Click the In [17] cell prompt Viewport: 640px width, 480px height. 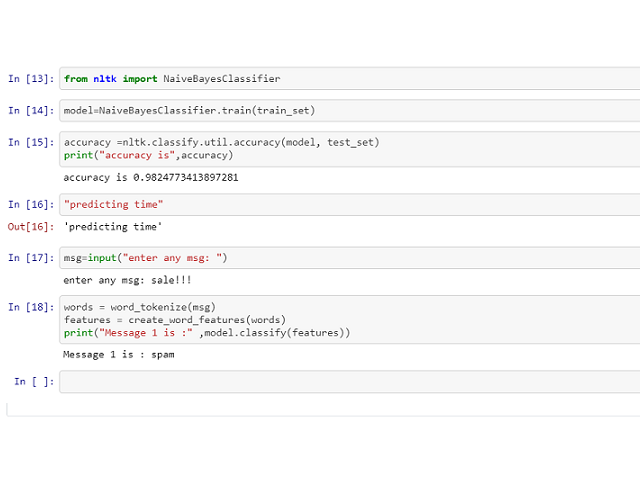pos(31,258)
